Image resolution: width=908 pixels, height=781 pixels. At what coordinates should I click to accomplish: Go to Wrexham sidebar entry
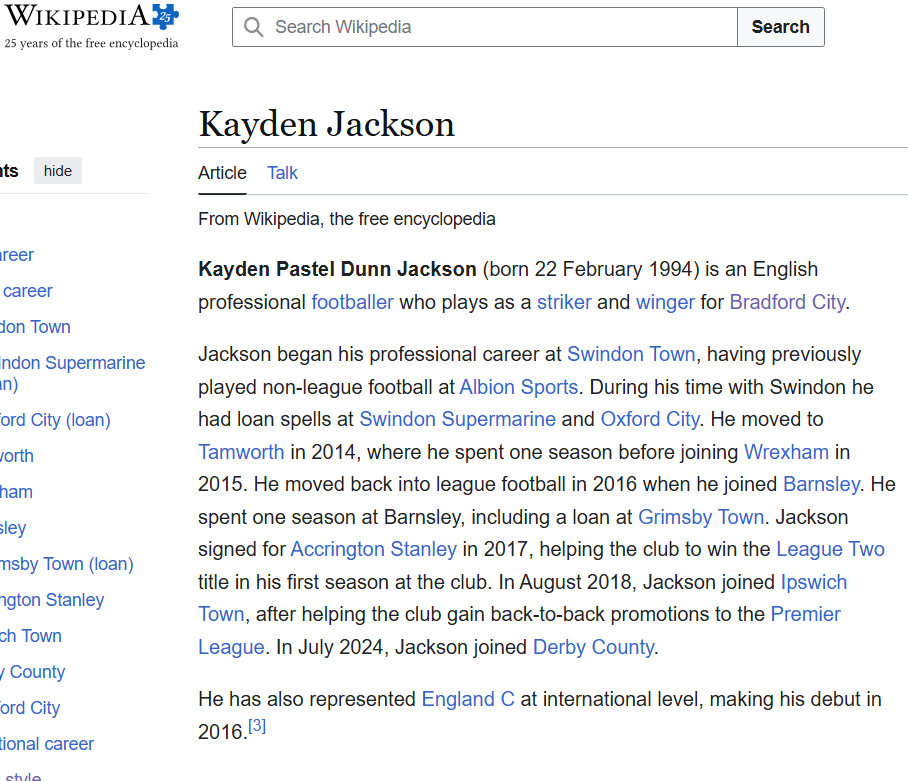[16, 492]
